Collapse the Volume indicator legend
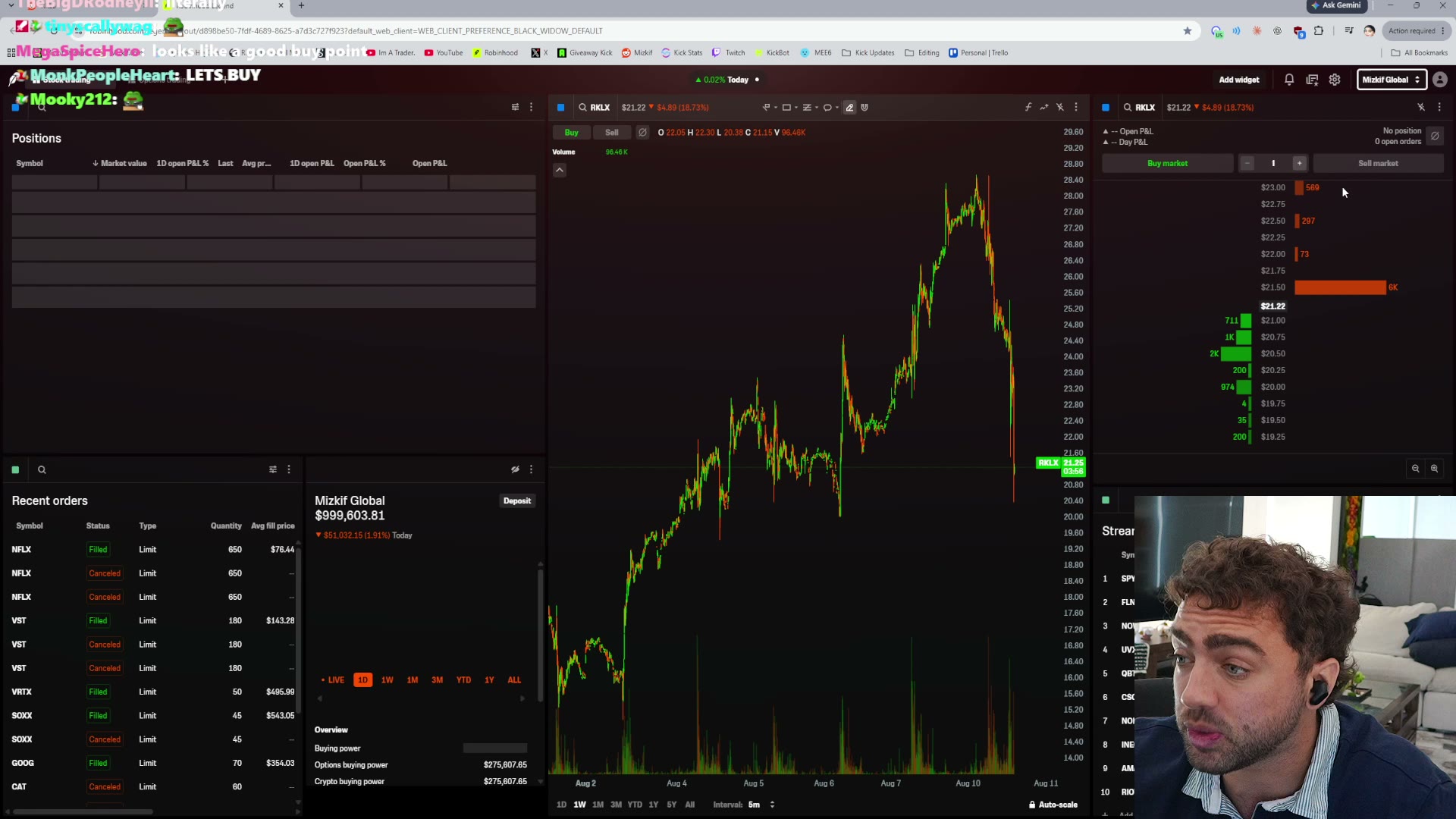Image resolution: width=1456 pixels, height=819 pixels. pos(560,171)
